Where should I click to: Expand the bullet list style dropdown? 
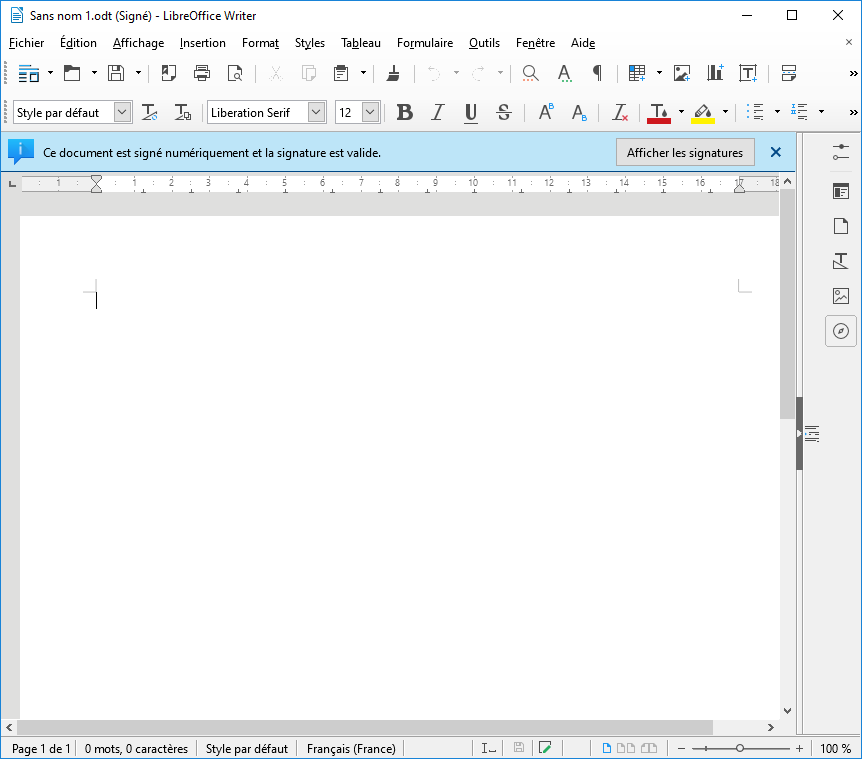[777, 112]
